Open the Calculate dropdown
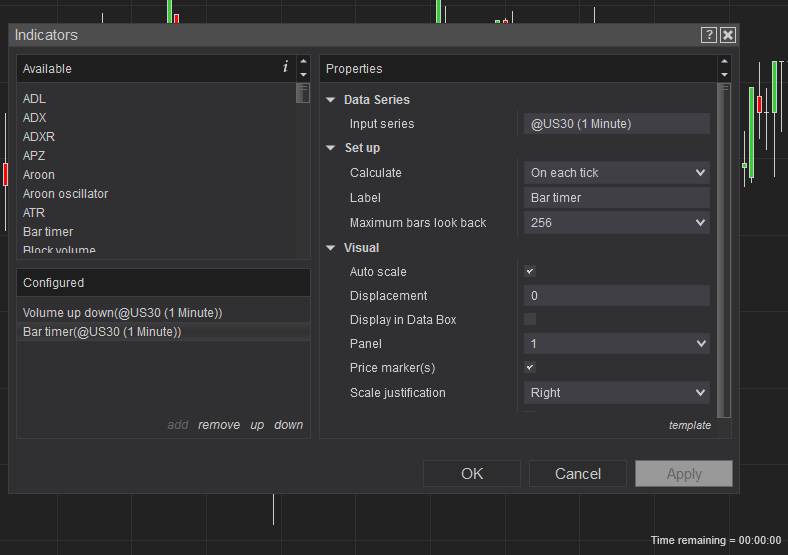Screen dimensions: 788x555 point(617,173)
